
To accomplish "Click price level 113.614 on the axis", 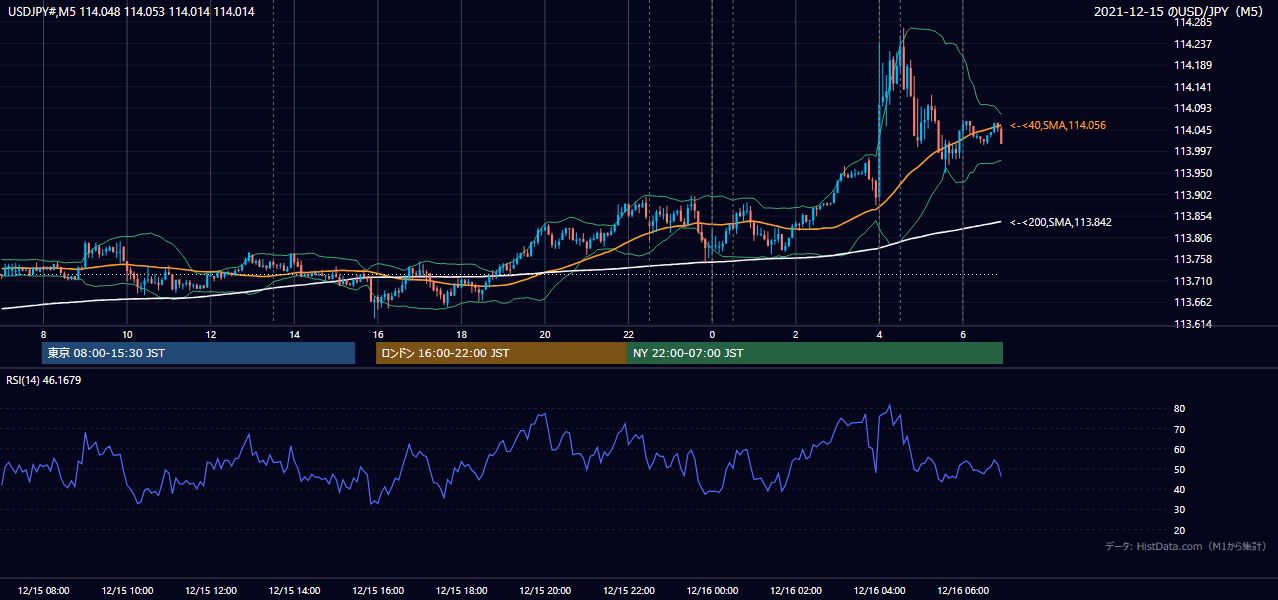I will tap(1193, 324).
